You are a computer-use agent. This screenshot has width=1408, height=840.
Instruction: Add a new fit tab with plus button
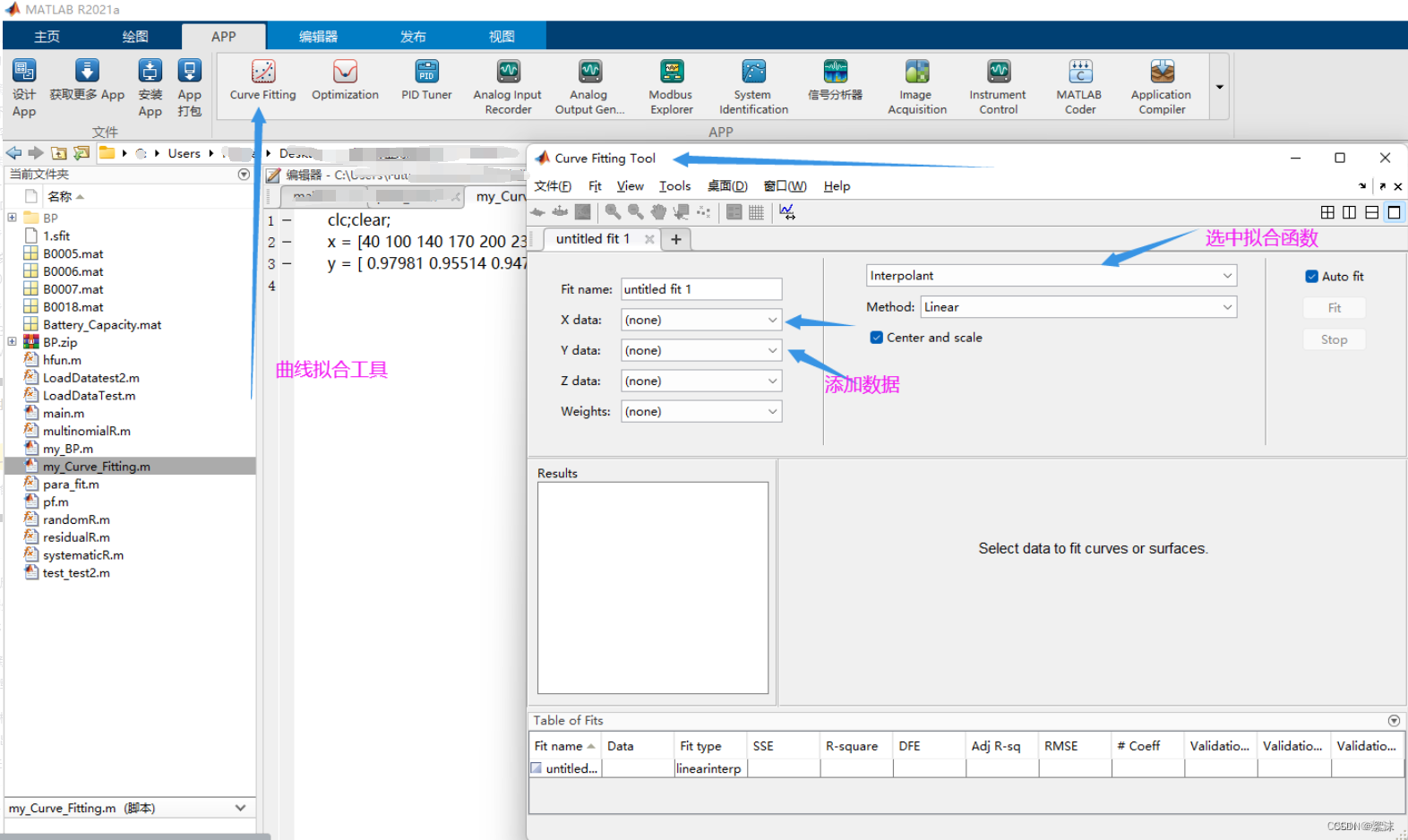click(675, 239)
